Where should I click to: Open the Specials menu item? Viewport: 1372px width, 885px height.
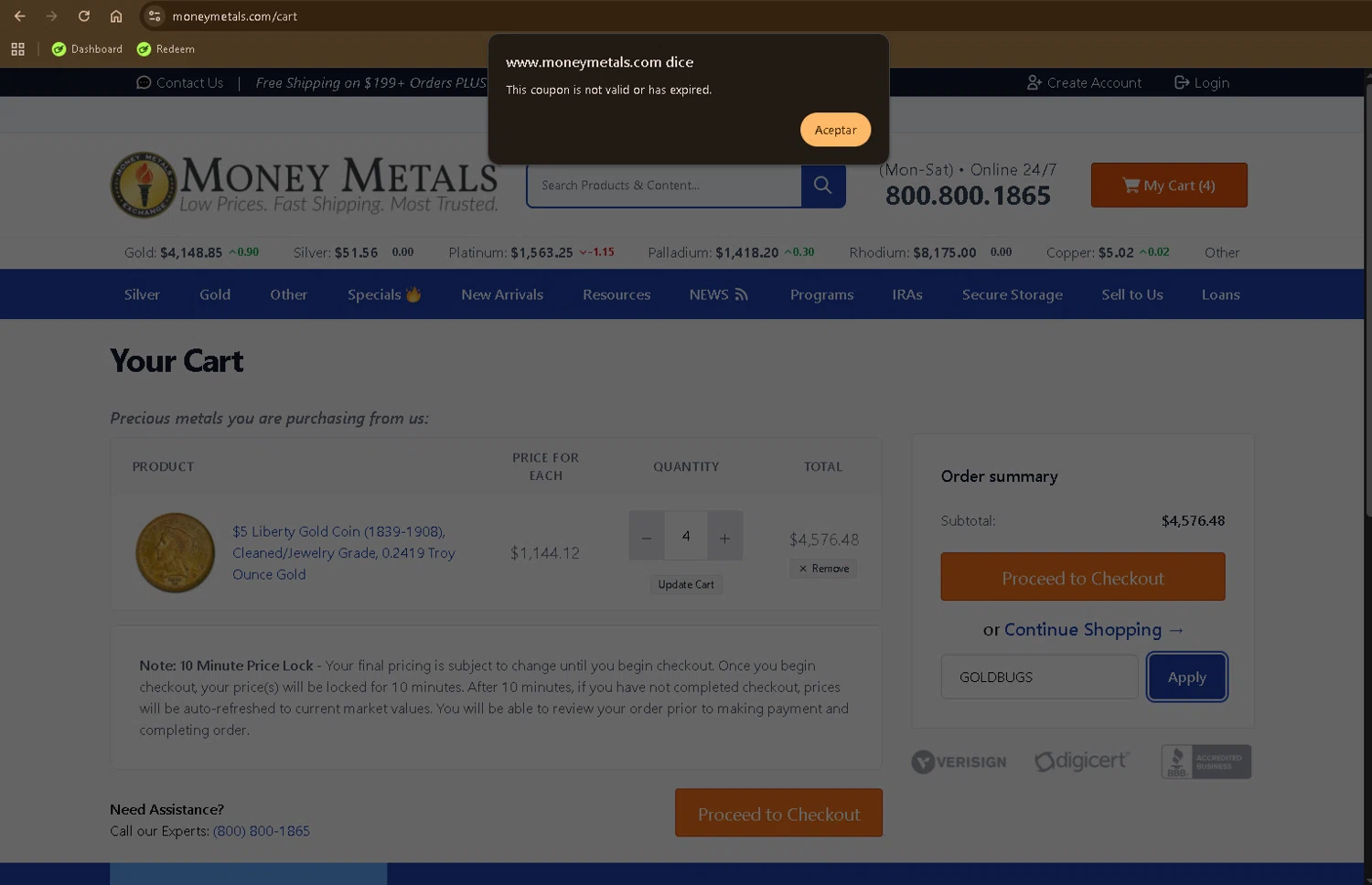coord(384,294)
